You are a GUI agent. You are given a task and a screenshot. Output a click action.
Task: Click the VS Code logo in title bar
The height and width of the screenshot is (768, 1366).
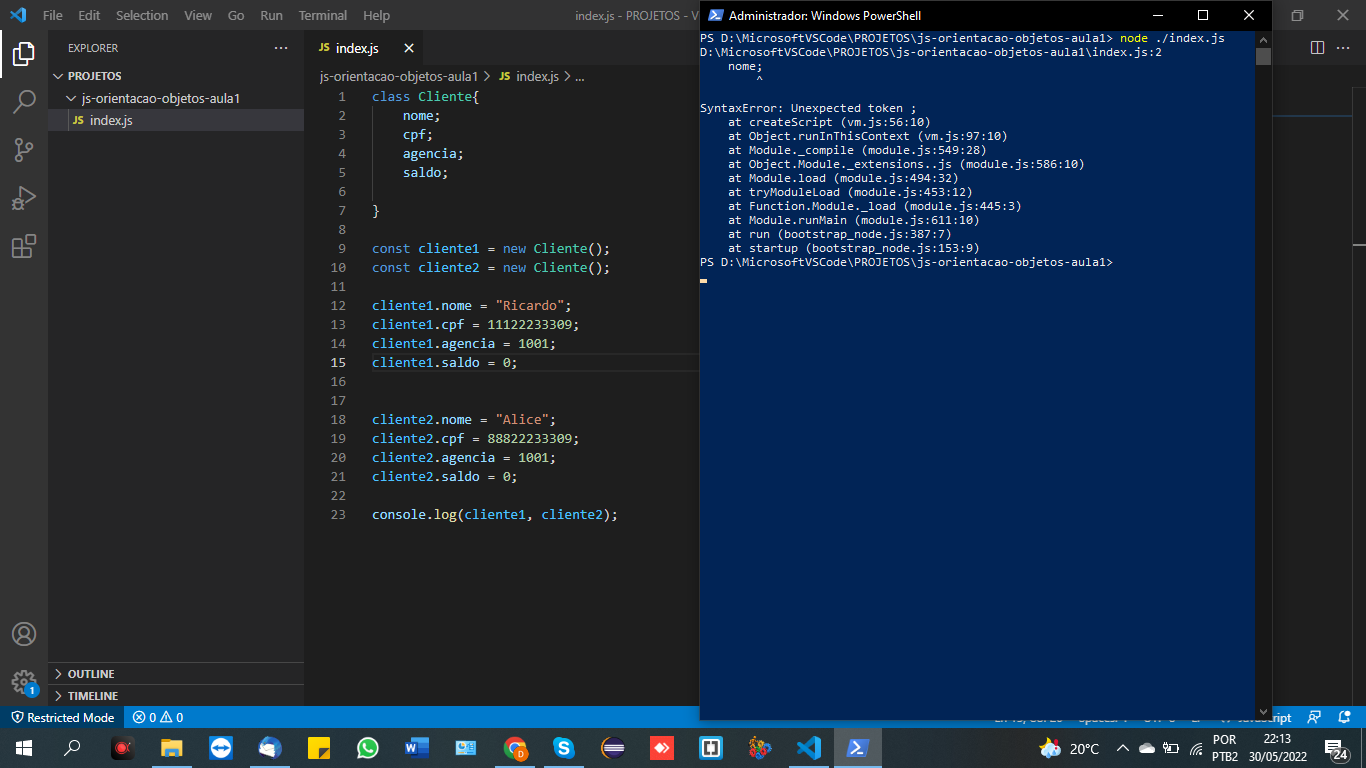click(x=17, y=15)
